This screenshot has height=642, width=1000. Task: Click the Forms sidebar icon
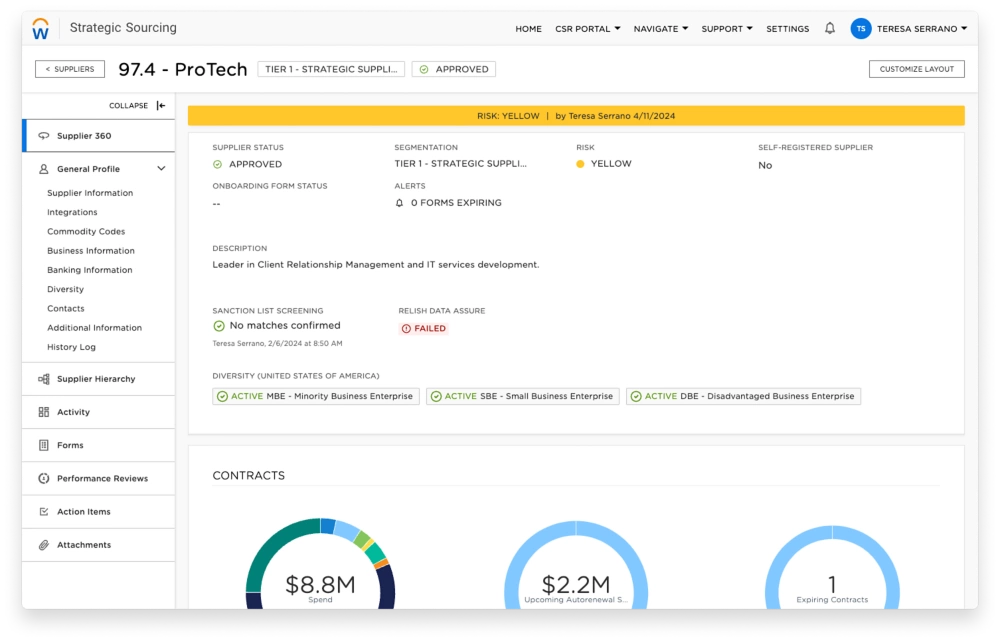(x=44, y=445)
